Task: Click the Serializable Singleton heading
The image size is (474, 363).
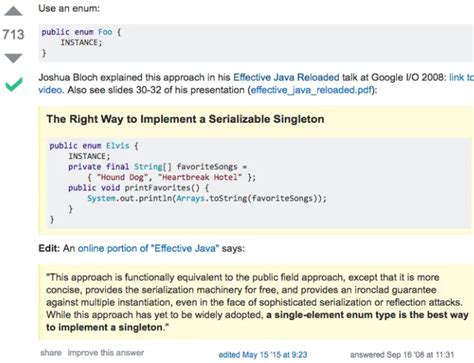Action: click(185, 119)
